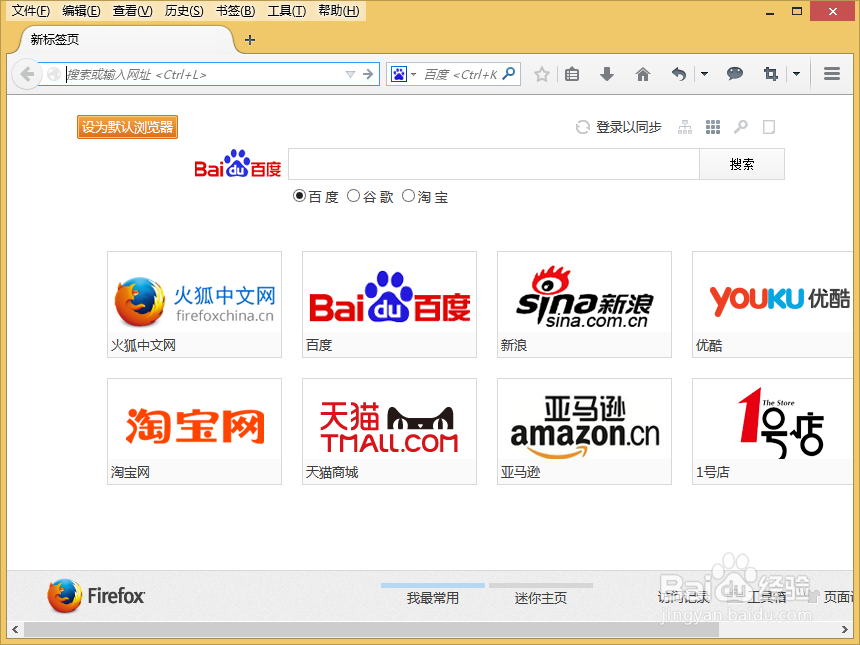Bookmark this page with the star icon

coord(542,74)
